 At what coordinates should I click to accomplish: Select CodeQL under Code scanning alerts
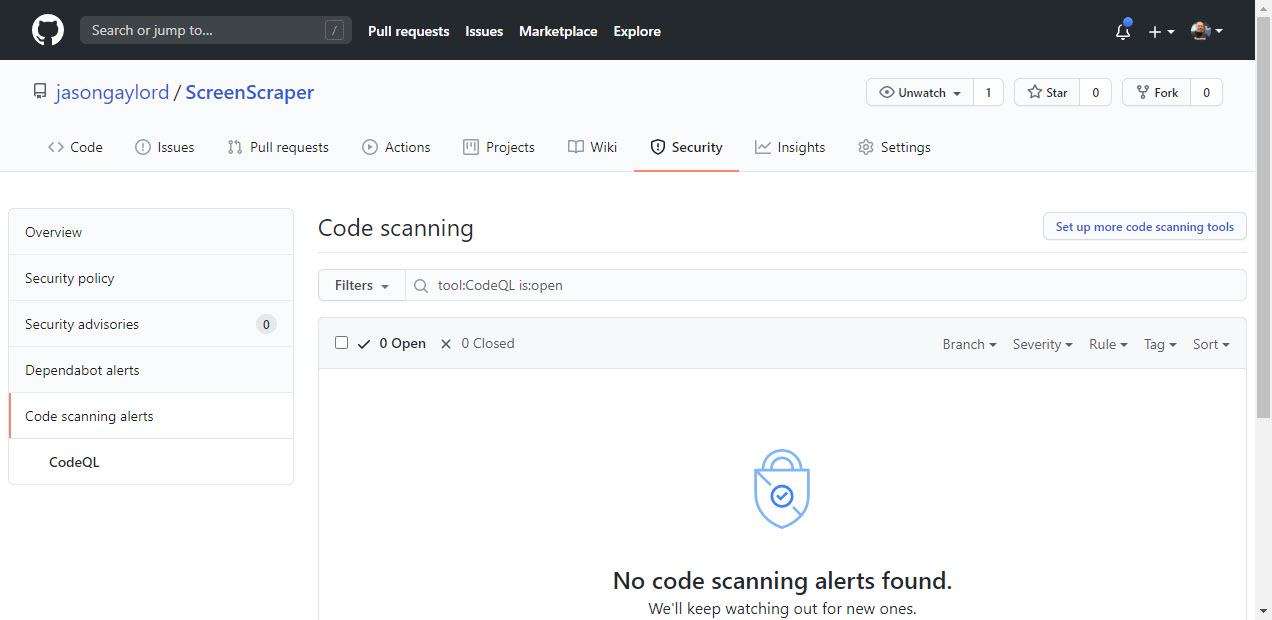[x=151, y=462]
